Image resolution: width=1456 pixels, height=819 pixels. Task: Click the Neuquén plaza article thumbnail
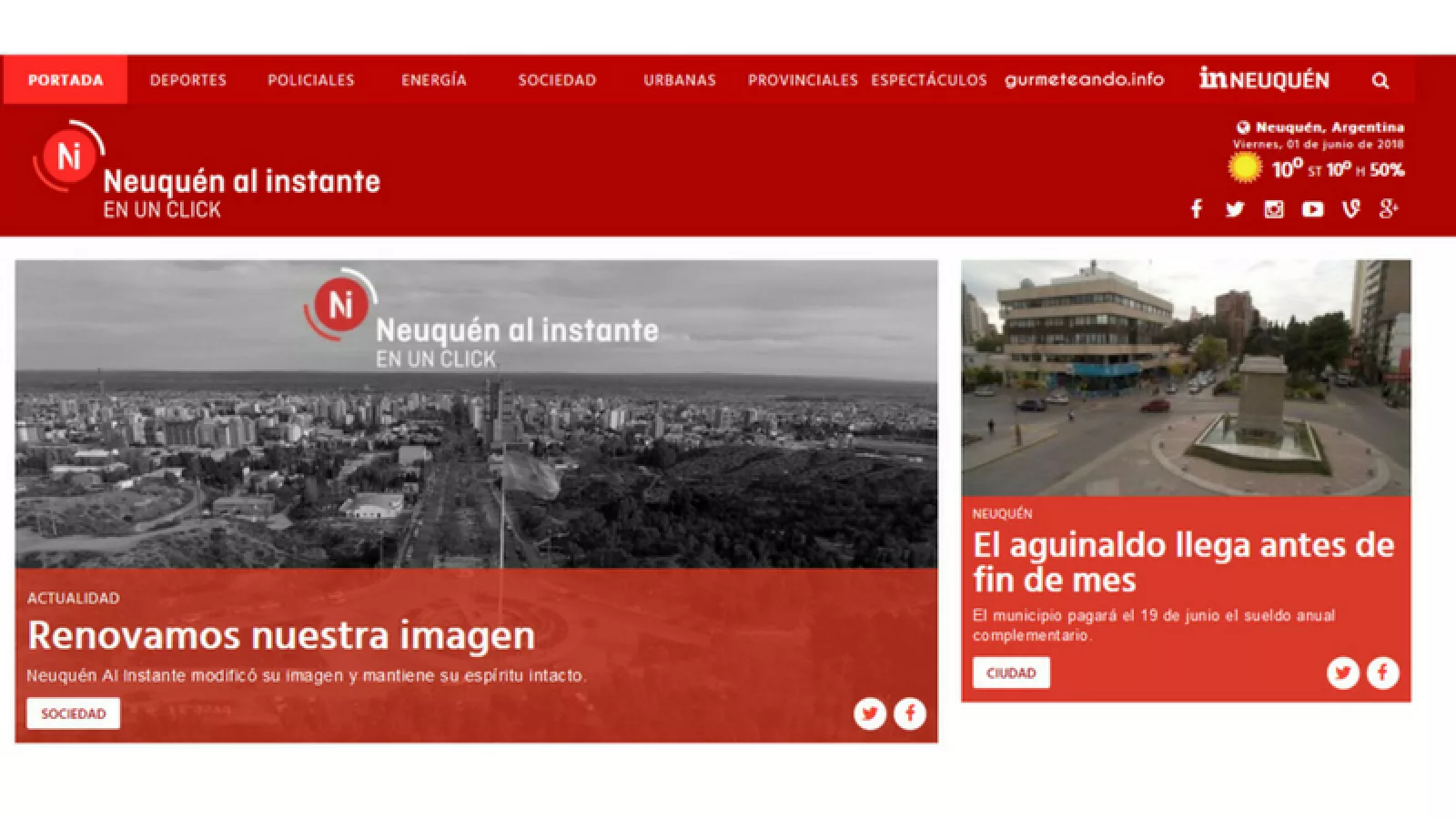[x=1186, y=378]
